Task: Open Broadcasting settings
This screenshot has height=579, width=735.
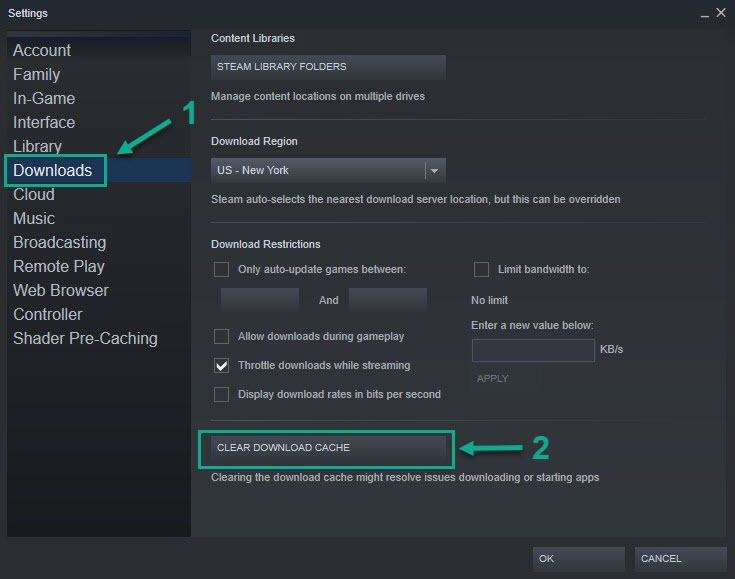Action: pos(60,242)
